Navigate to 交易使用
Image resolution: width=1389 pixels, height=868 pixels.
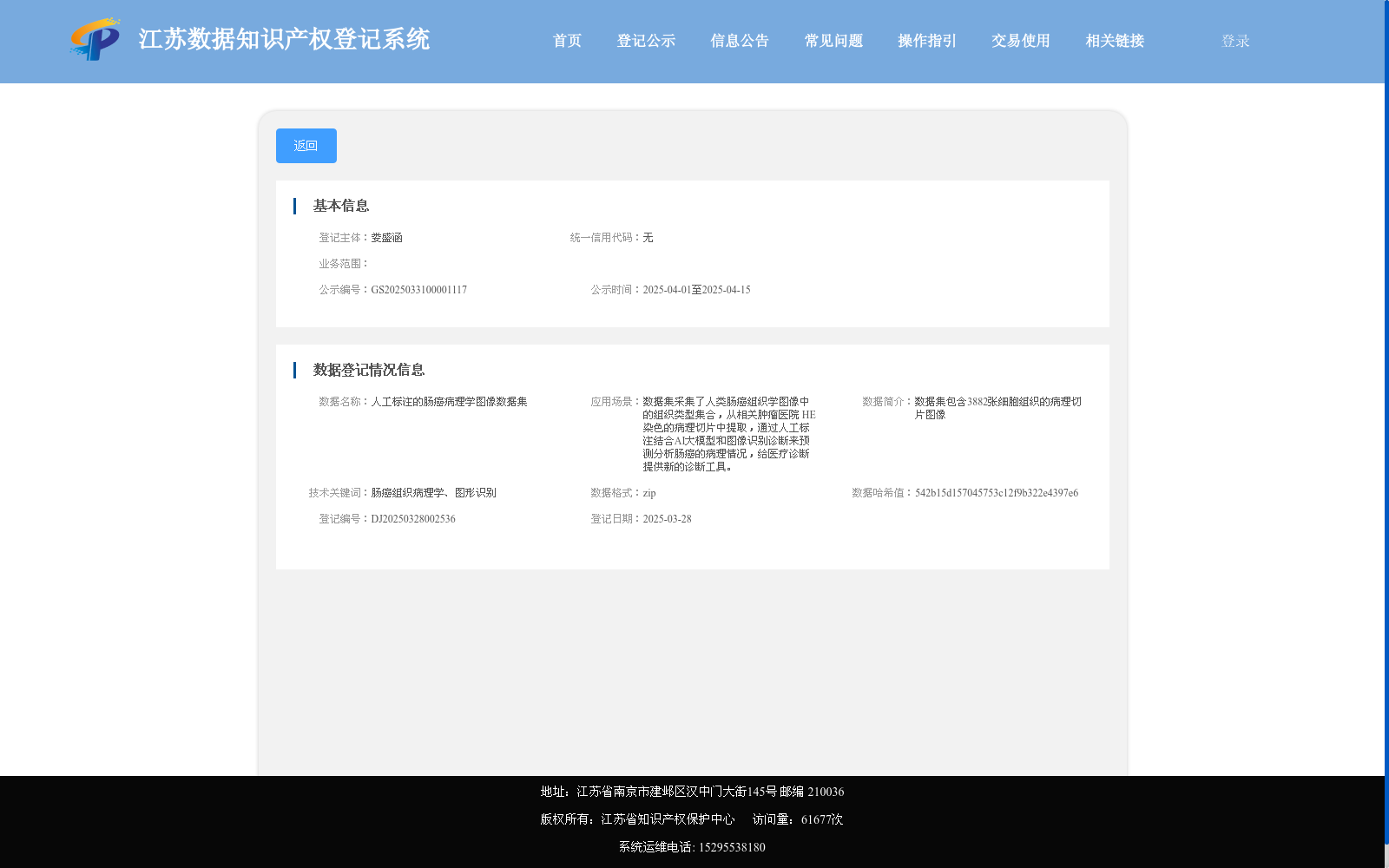[1021, 41]
